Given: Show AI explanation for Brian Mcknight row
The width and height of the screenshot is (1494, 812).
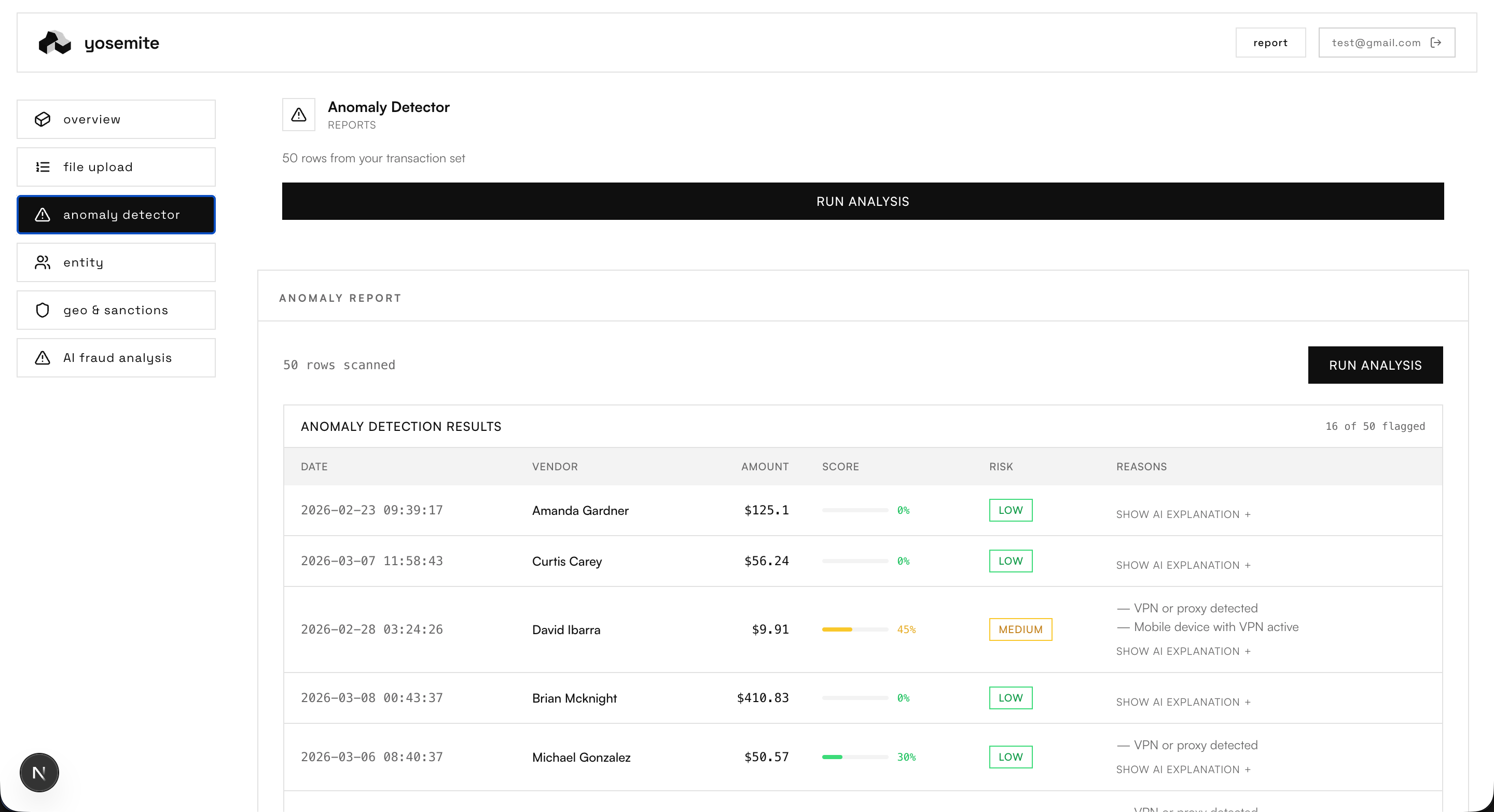Looking at the screenshot, I should (x=1183, y=702).
